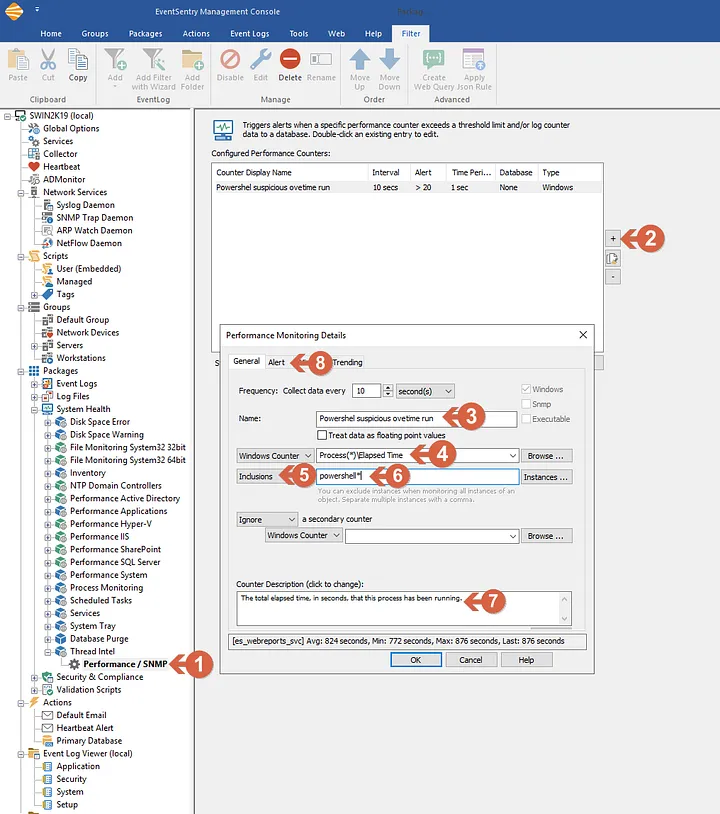This screenshot has height=814, width=720.
Task: Click Browse for secondary counter
Action: coord(547,536)
